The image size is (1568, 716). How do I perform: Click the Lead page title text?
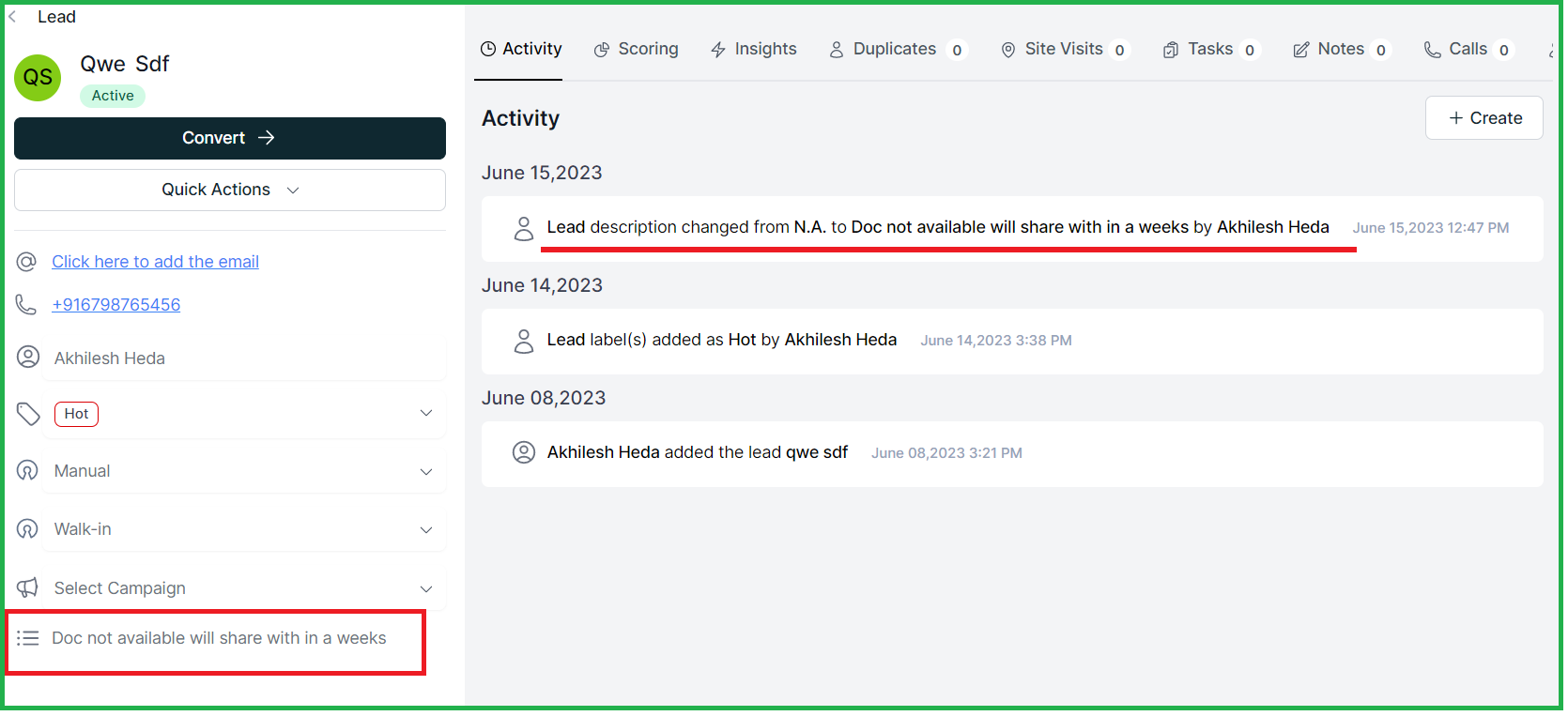tap(56, 17)
